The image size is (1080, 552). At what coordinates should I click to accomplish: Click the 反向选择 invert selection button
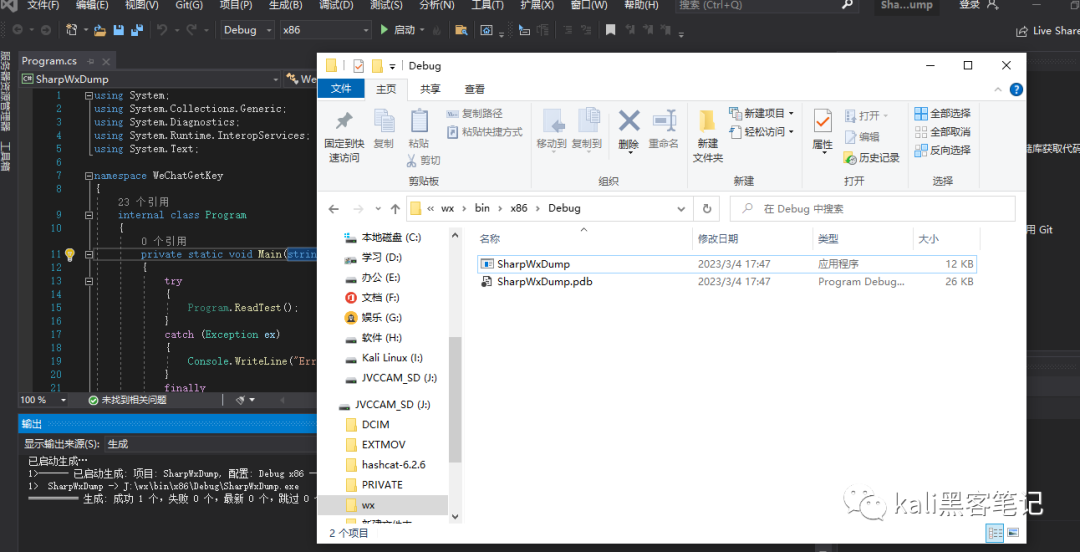942,150
